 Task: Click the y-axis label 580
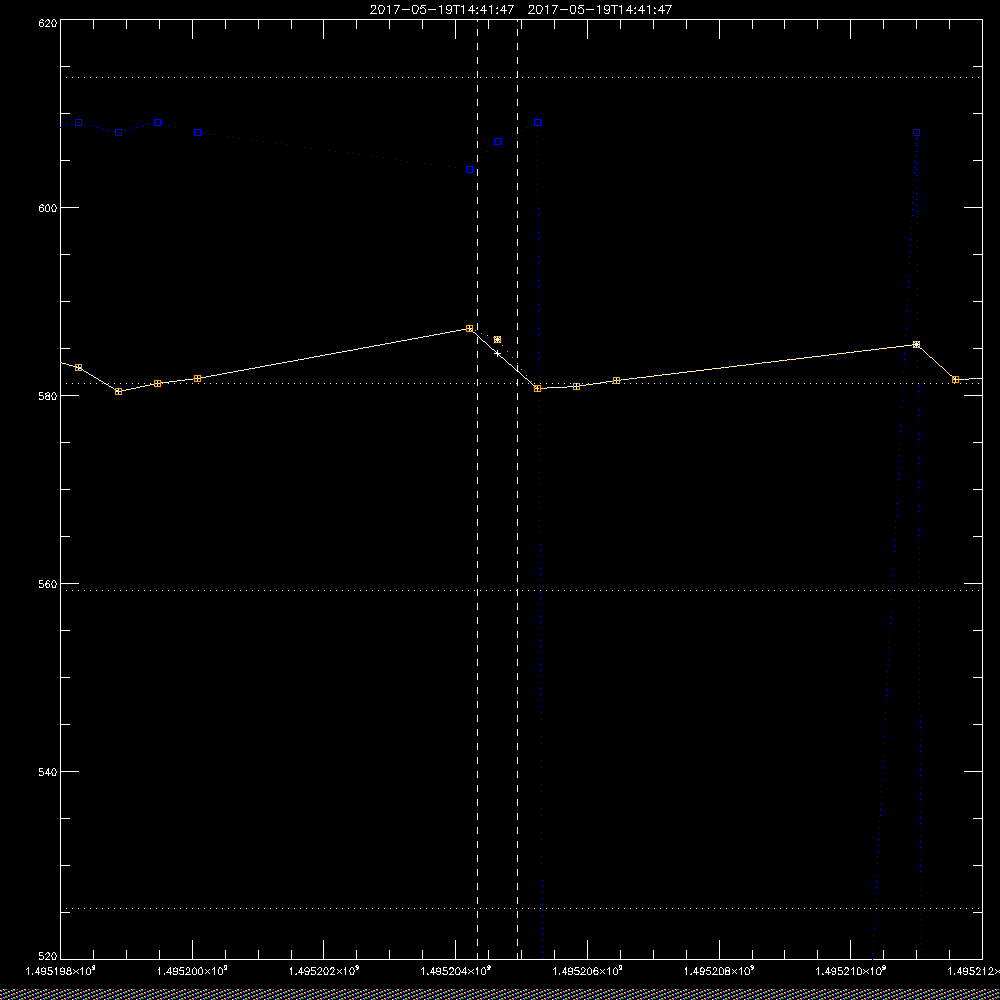coord(48,395)
